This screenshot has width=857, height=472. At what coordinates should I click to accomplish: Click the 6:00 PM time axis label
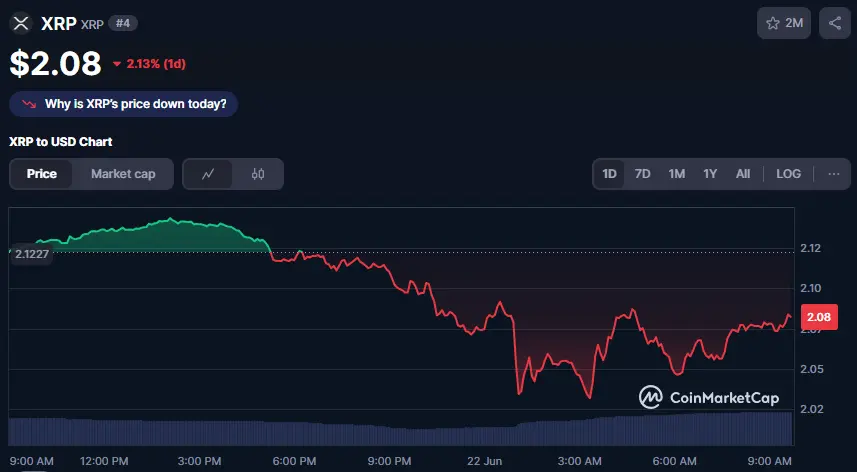(x=294, y=461)
